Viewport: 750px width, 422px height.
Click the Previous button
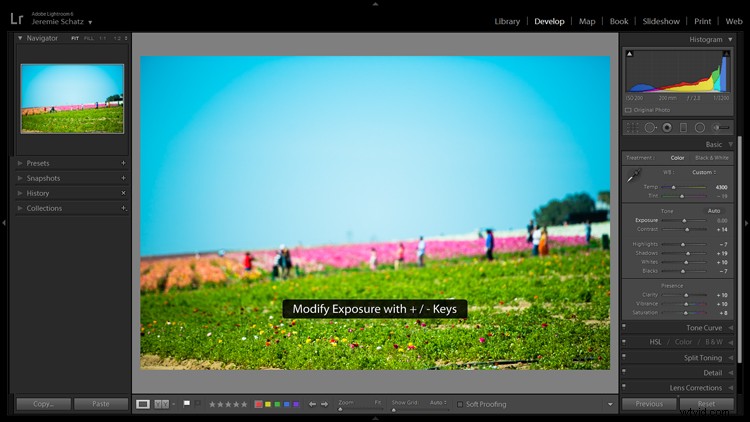(649, 404)
